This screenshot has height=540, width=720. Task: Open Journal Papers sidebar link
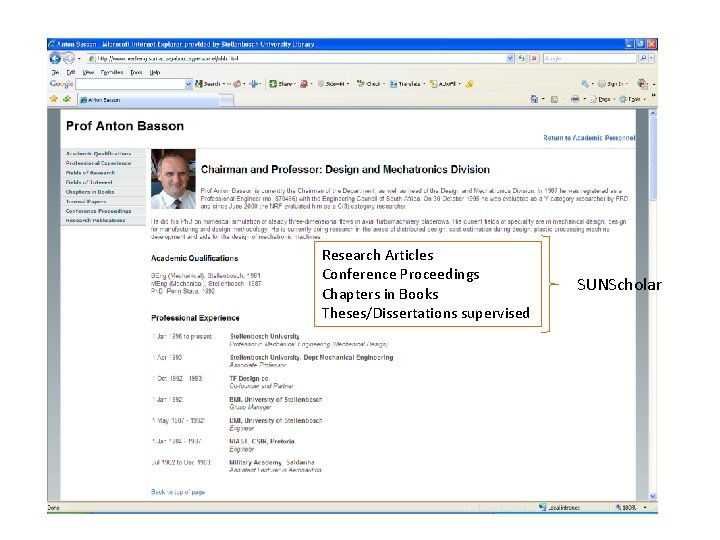(86, 202)
